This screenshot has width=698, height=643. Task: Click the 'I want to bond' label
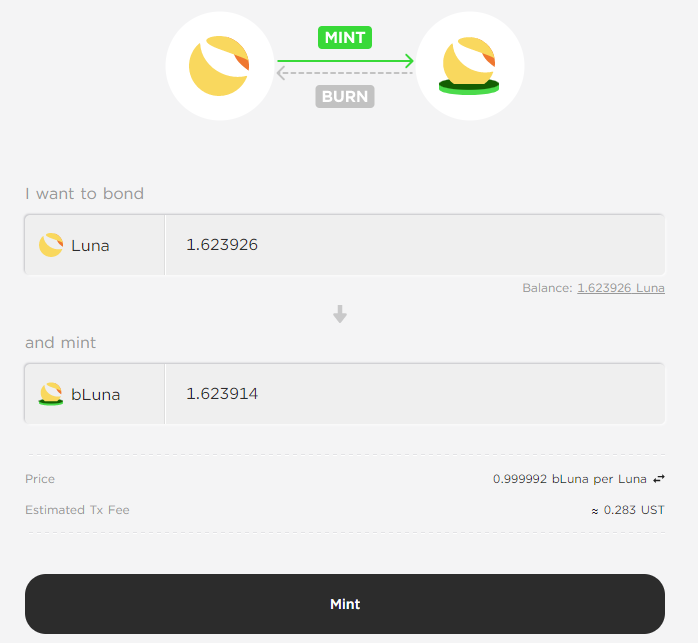pyautogui.click(x=85, y=194)
